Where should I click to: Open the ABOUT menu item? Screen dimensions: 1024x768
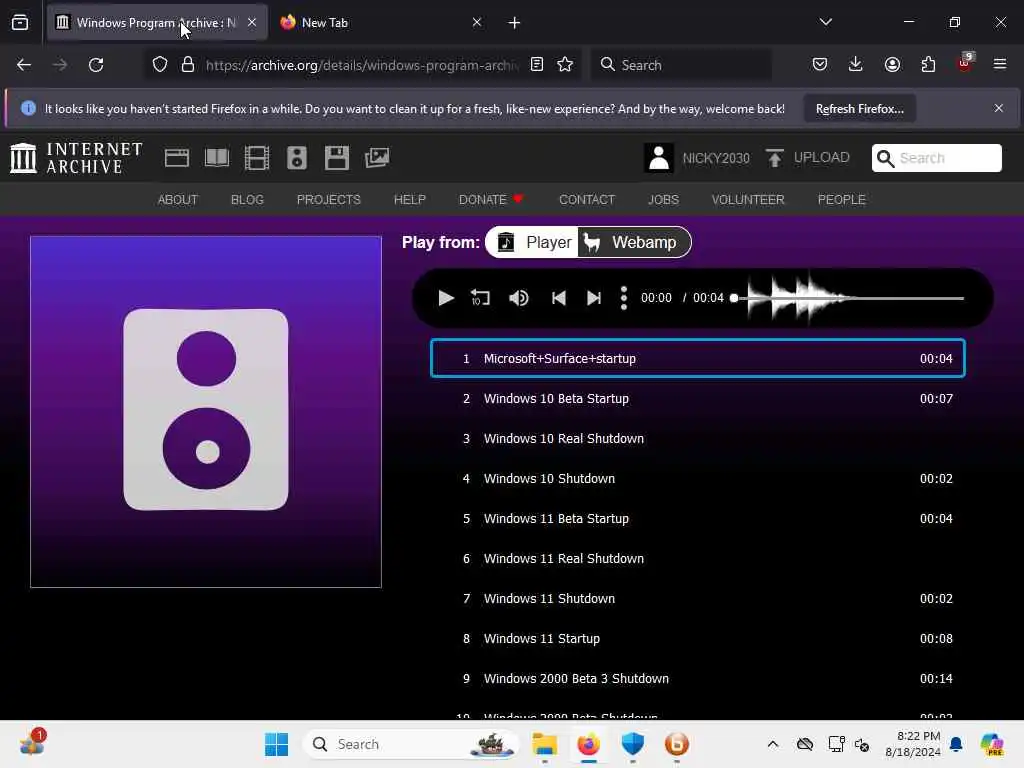pos(178,200)
